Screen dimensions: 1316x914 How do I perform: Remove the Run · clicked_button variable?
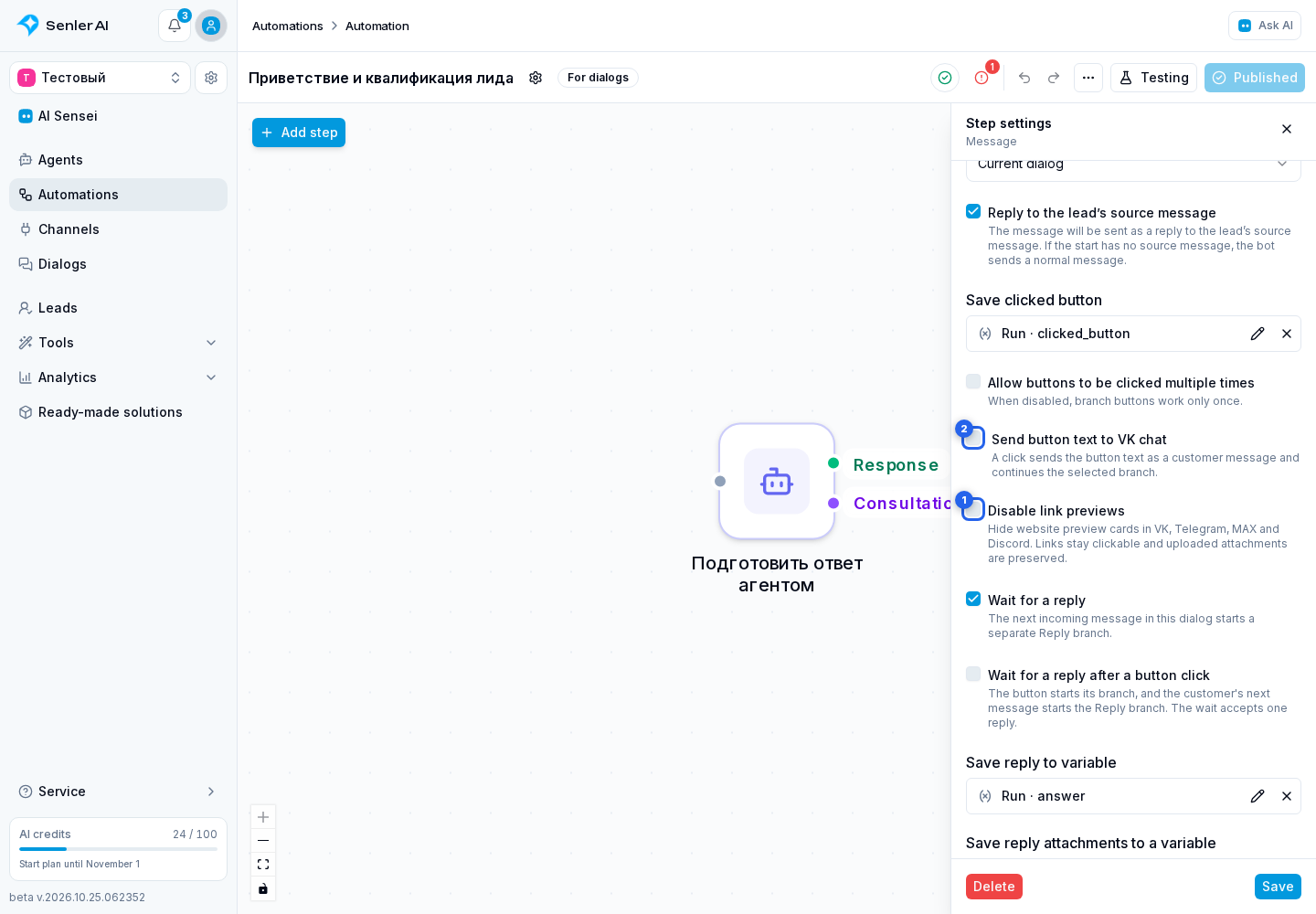click(x=1287, y=334)
